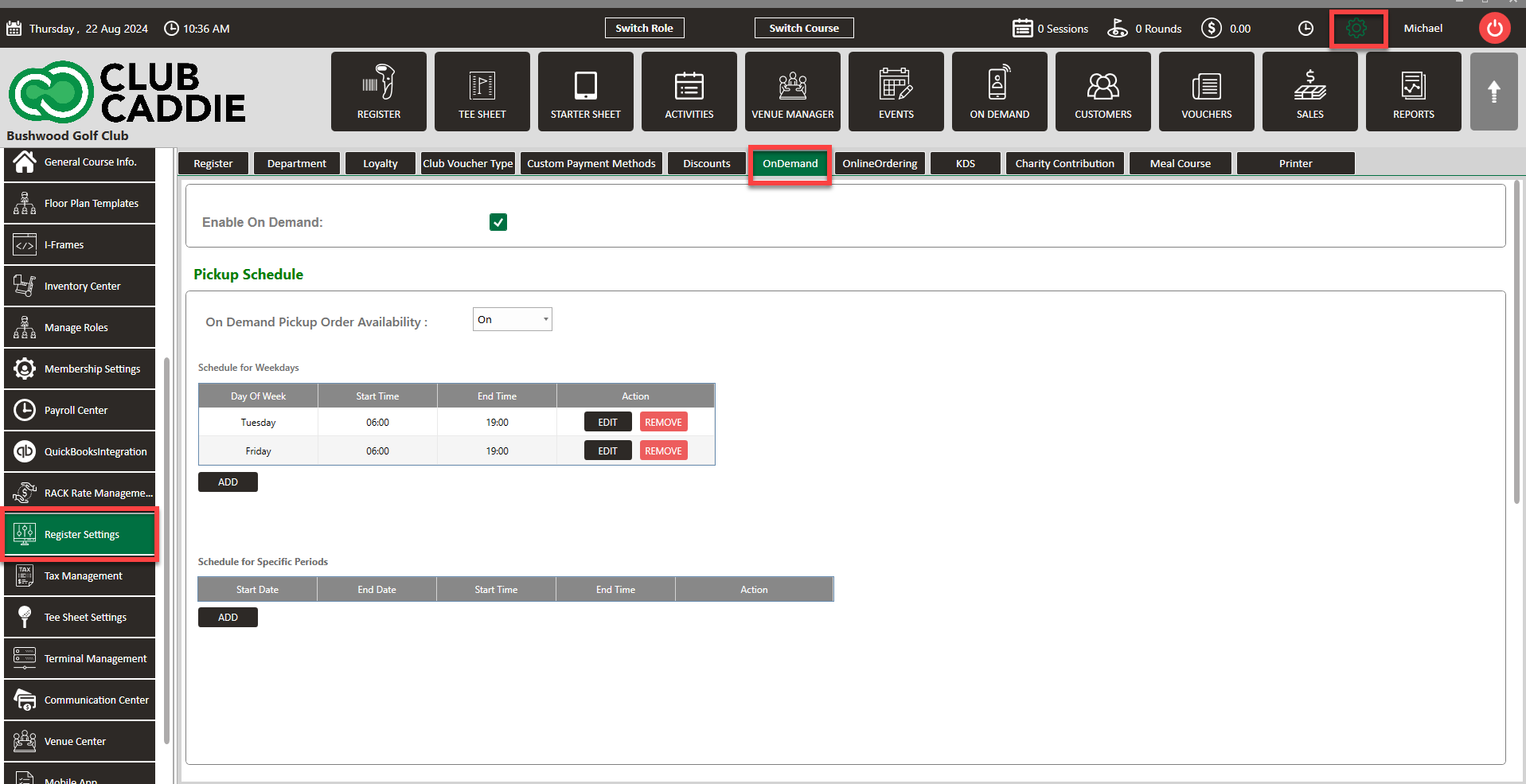Switch to Charity Contribution tab
The height and width of the screenshot is (784, 1526).
(x=1065, y=163)
